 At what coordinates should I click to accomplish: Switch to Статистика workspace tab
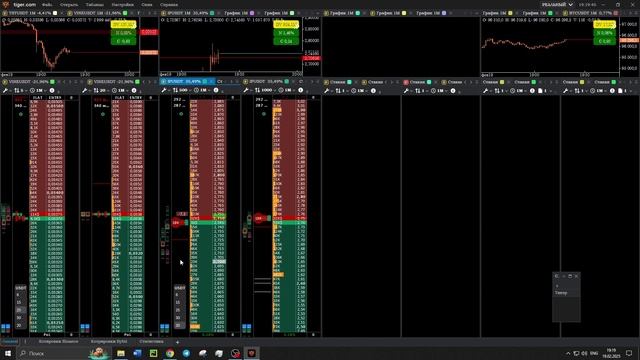151,342
